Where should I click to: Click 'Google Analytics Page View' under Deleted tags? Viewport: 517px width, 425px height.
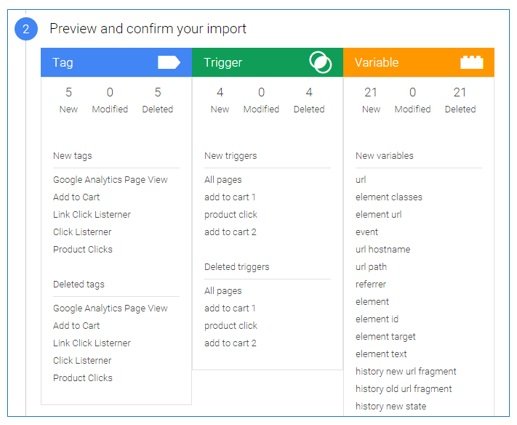click(110, 308)
